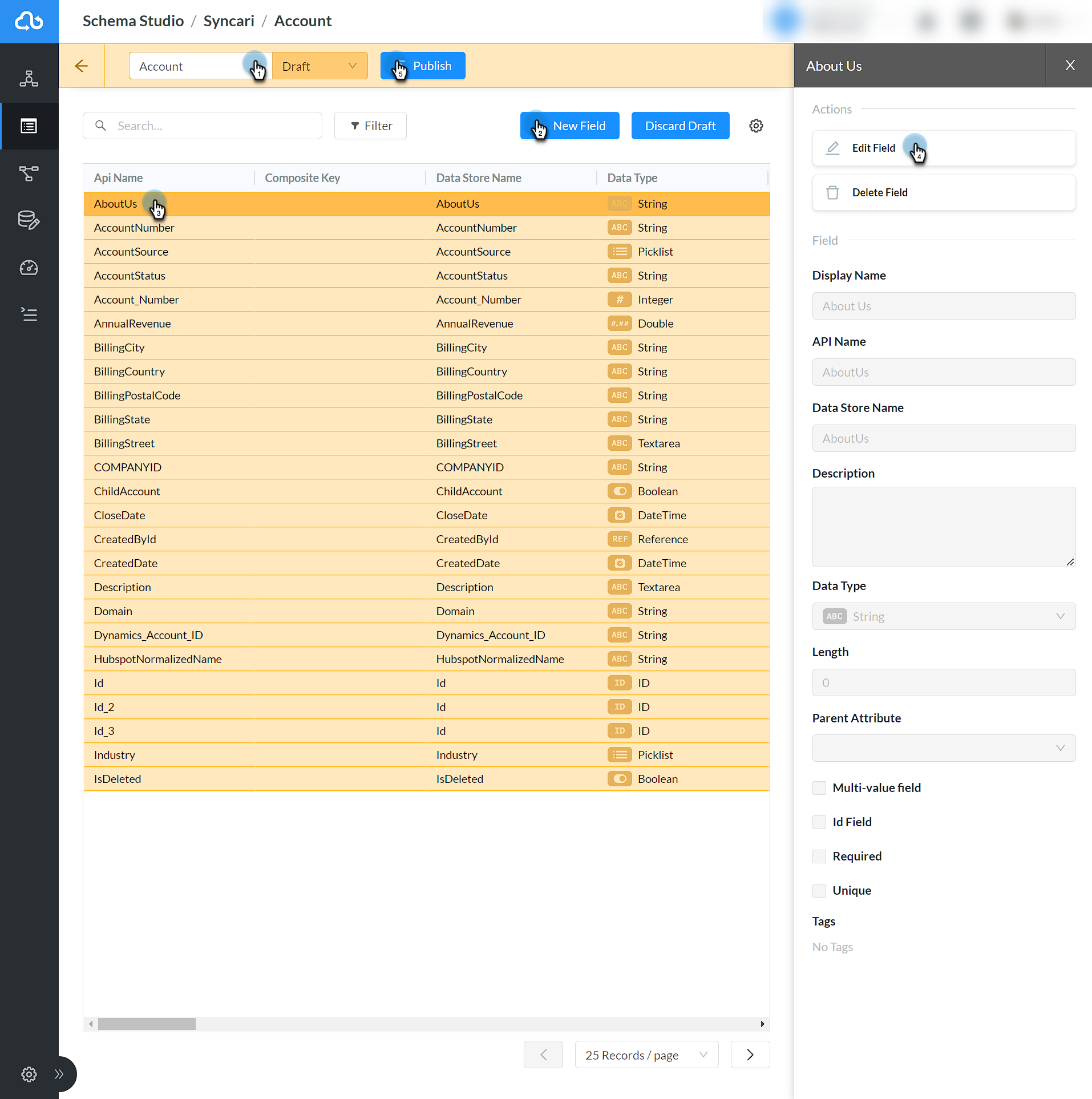This screenshot has width=1092, height=1099.
Task: Close the About Us panel
Action: 1070,66
